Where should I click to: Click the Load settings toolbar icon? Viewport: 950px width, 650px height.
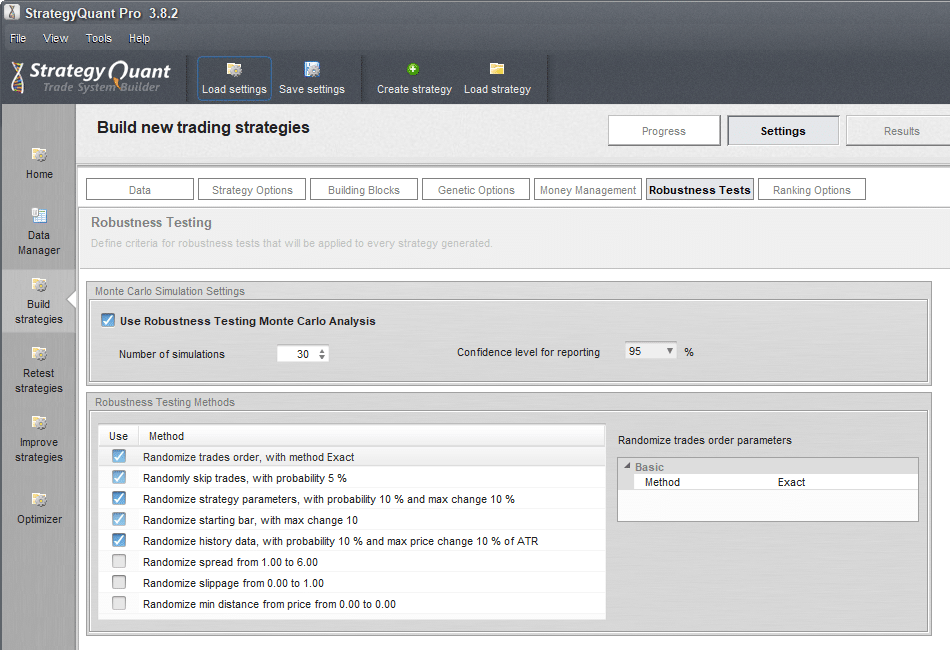(x=234, y=70)
